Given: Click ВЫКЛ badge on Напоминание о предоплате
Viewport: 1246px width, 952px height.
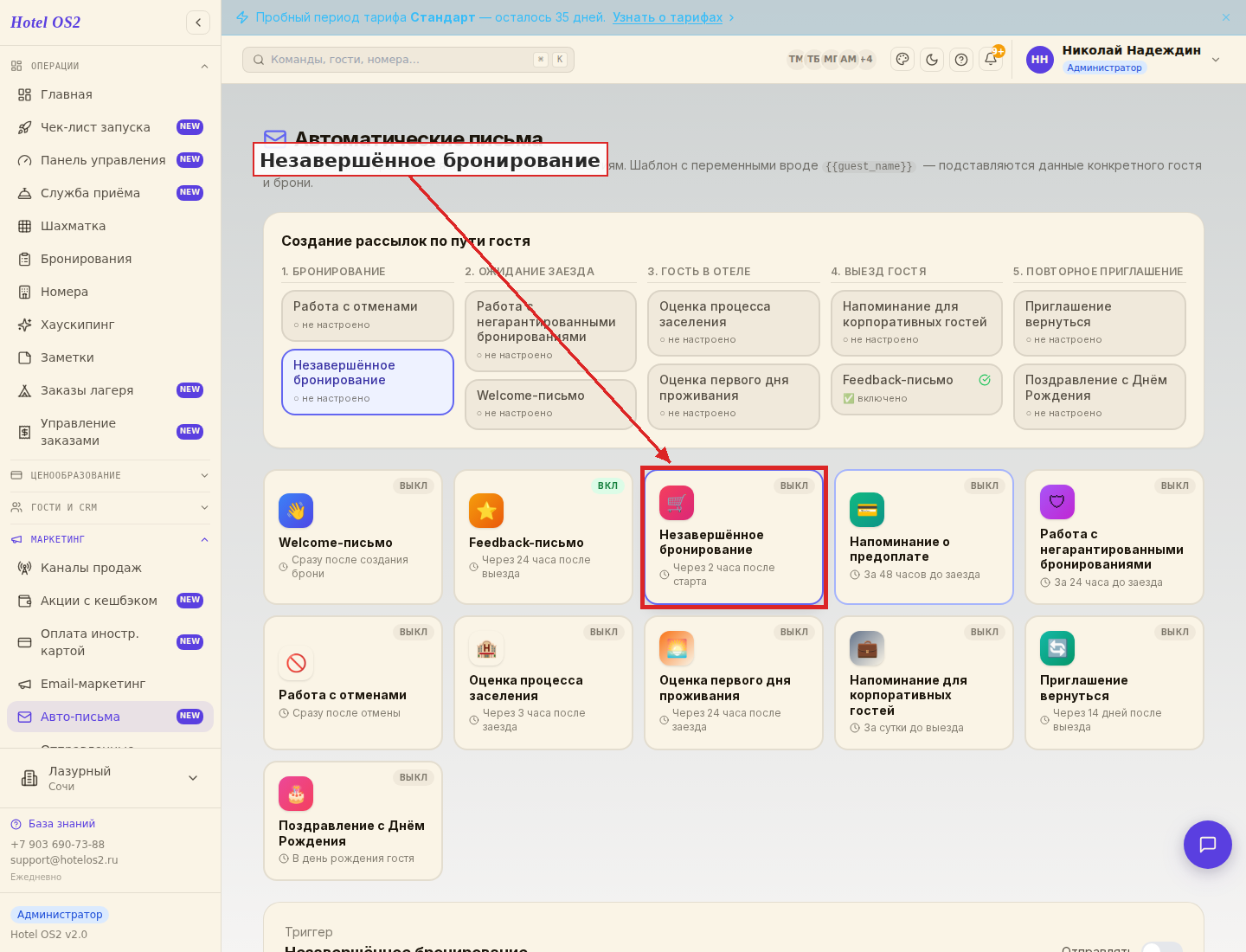Looking at the screenshot, I should [x=985, y=486].
